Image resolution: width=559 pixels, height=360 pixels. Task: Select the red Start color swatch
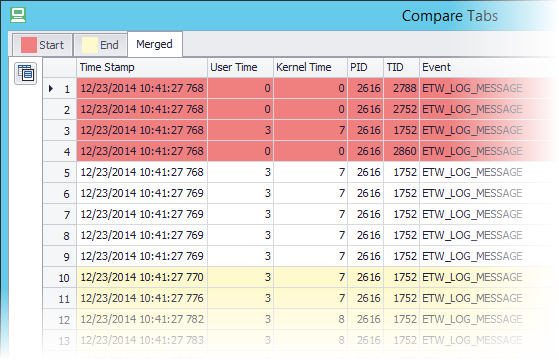(x=29, y=45)
